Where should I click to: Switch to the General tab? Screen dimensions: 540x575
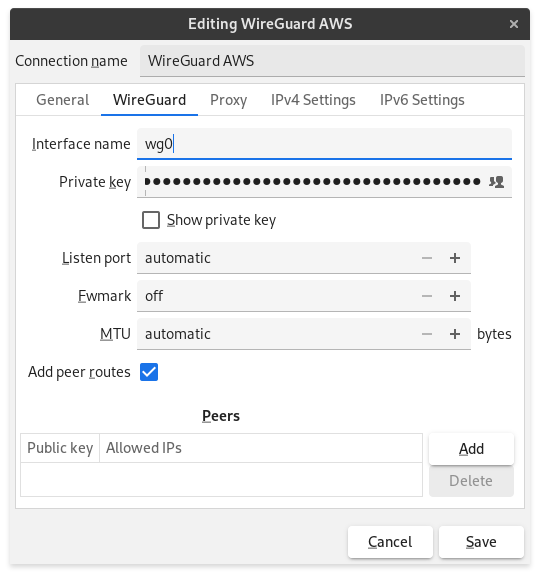click(63, 100)
